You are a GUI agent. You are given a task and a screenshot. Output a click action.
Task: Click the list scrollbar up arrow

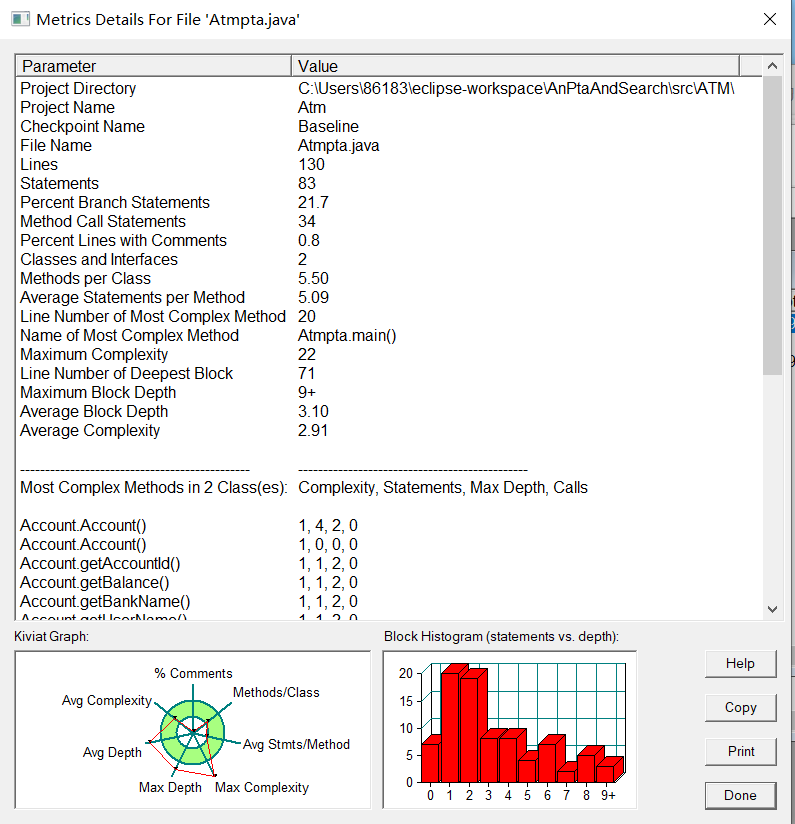coord(772,66)
